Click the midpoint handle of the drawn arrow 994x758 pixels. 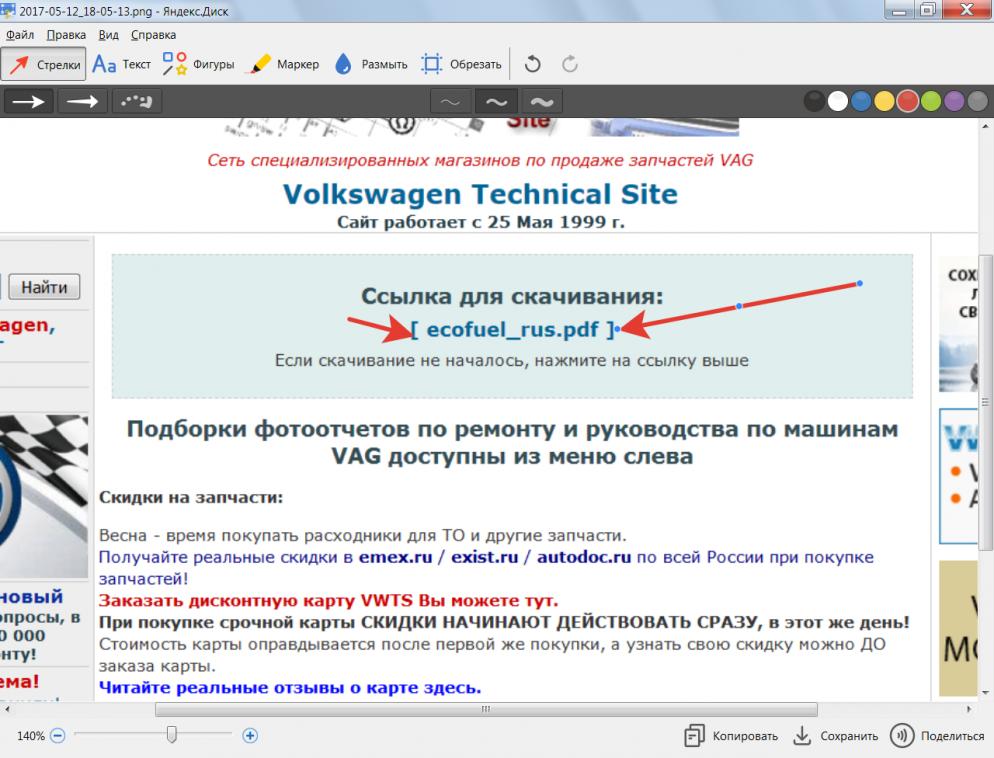(739, 306)
